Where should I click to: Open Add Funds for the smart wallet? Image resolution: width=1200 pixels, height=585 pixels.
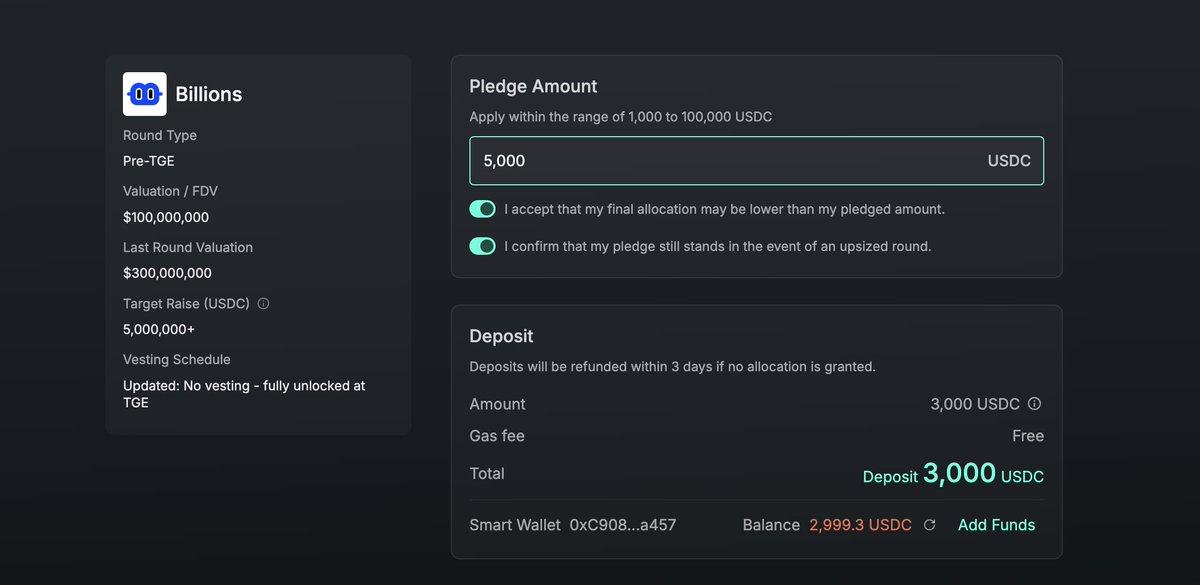tap(996, 525)
